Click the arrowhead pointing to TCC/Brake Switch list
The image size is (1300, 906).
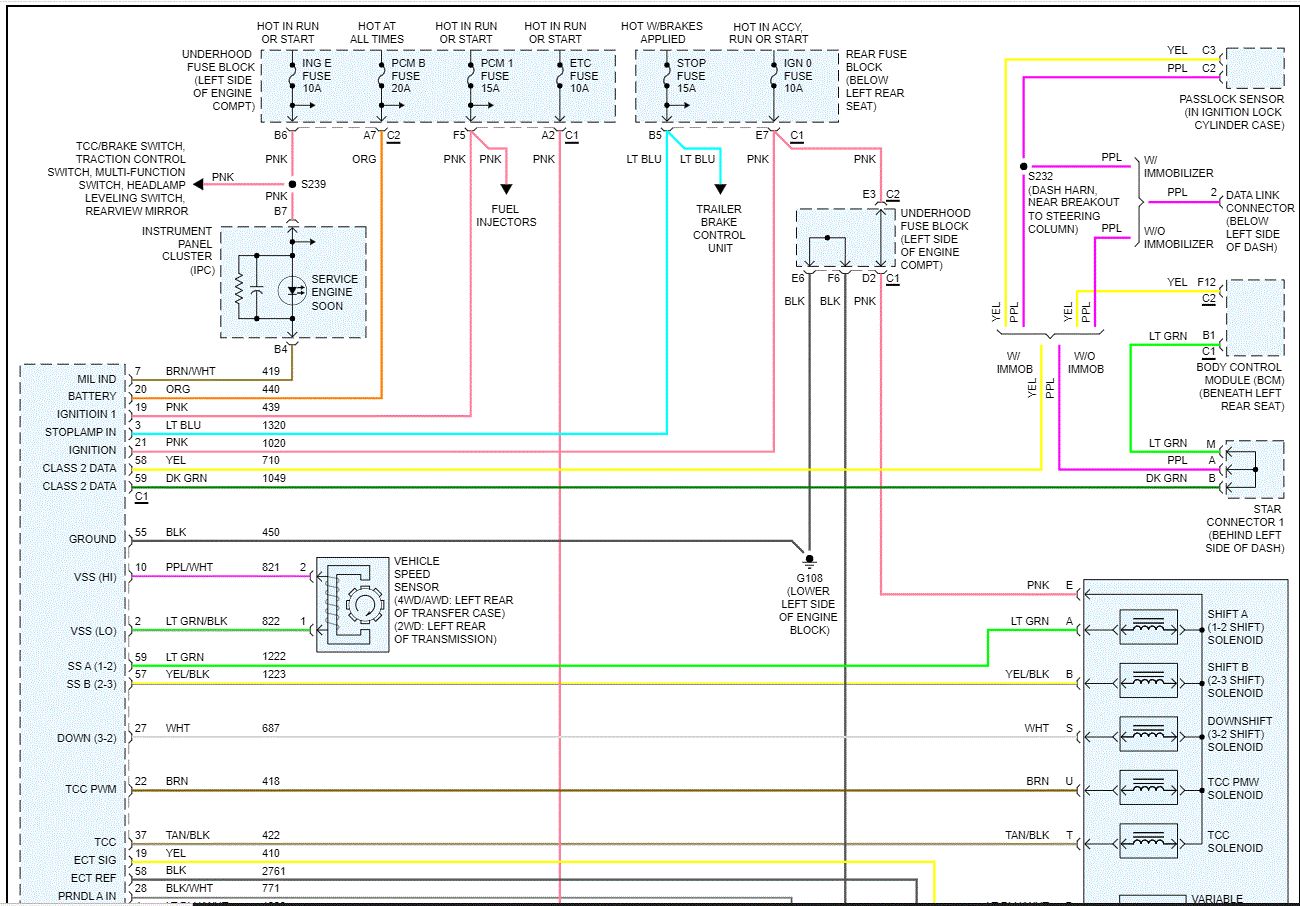(200, 184)
